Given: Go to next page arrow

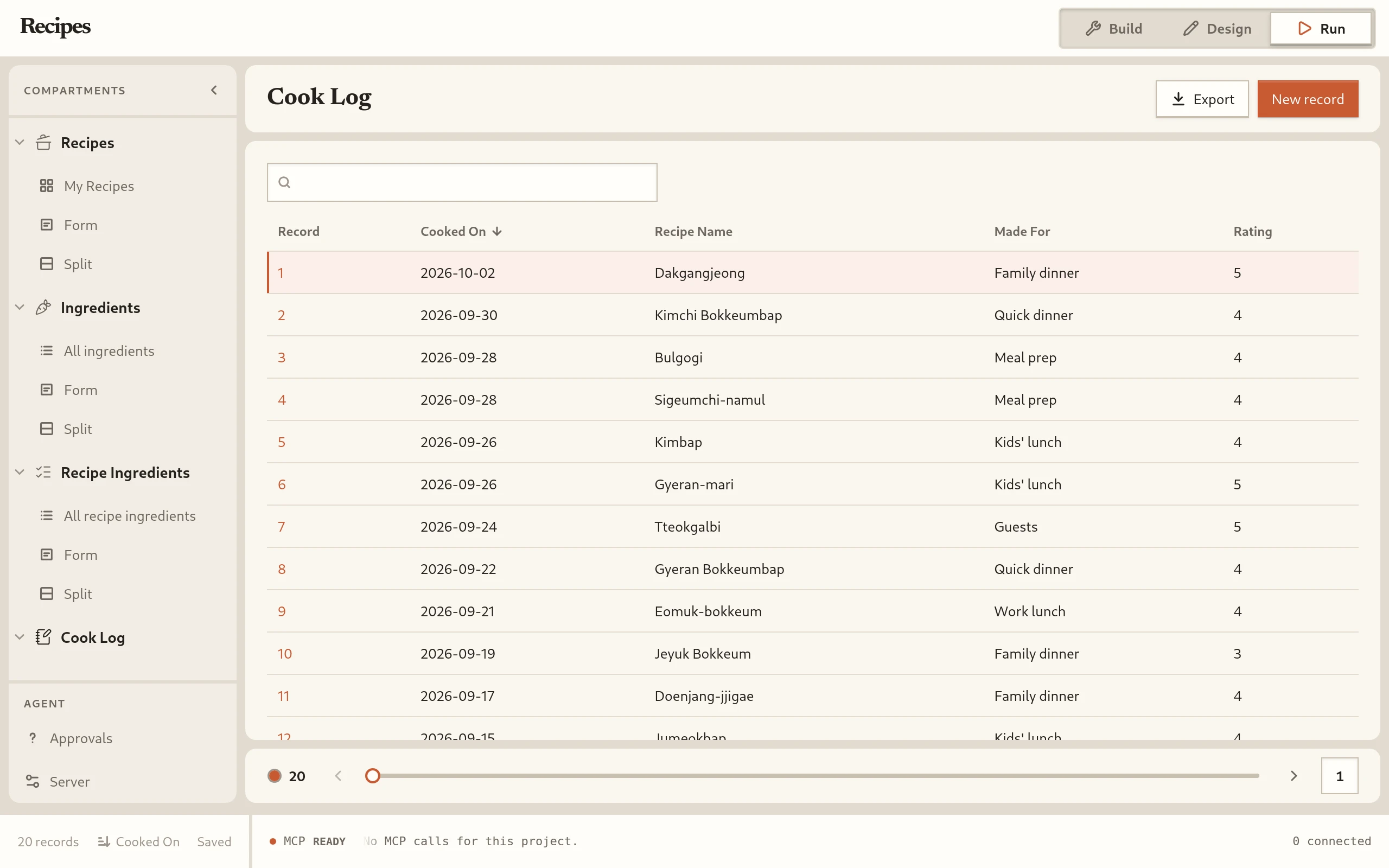Looking at the screenshot, I should 1293,776.
